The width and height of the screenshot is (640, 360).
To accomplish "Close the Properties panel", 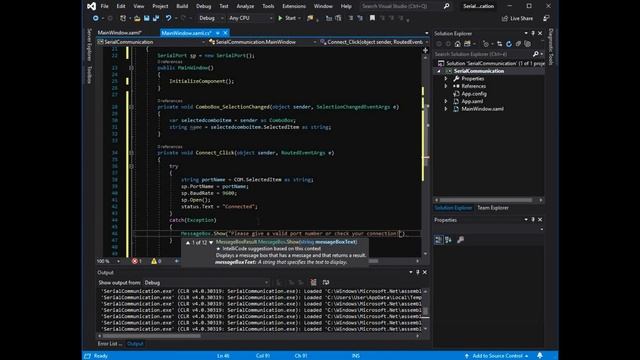I will point(540,220).
